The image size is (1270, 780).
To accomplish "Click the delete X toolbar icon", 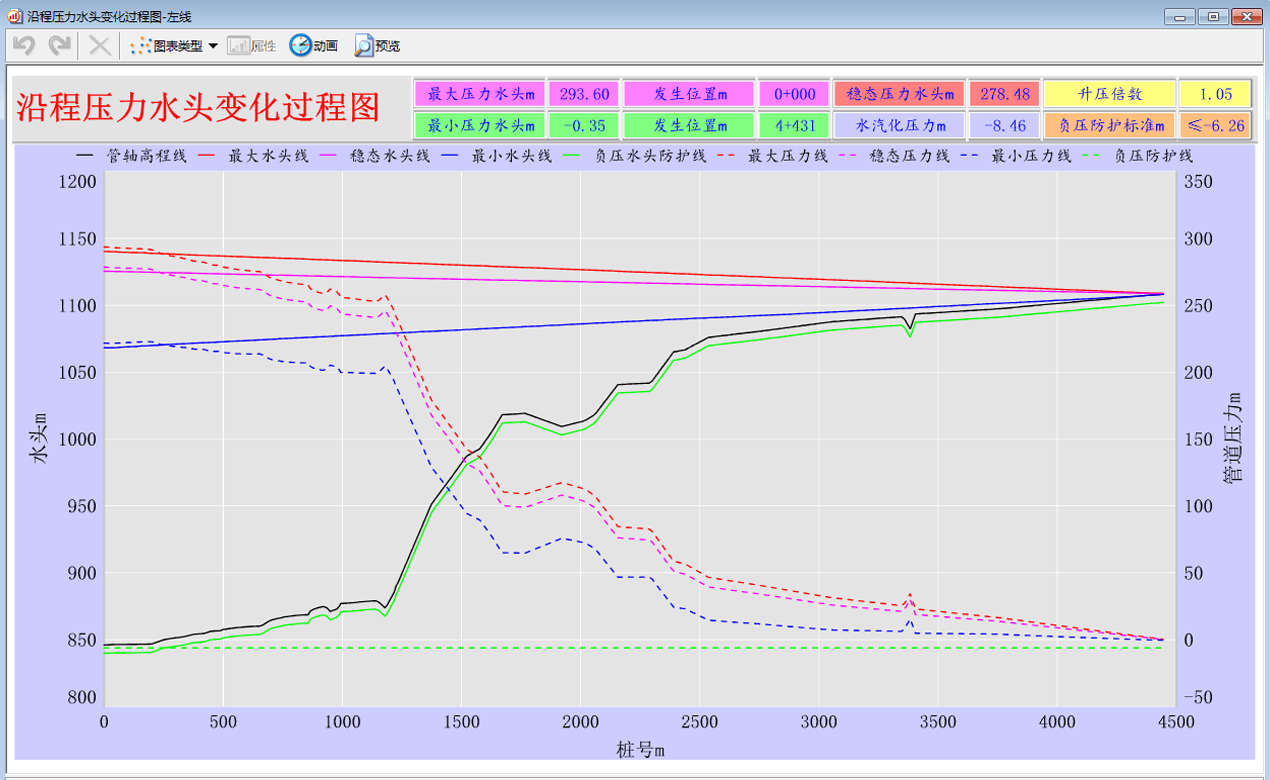I will pos(99,46).
